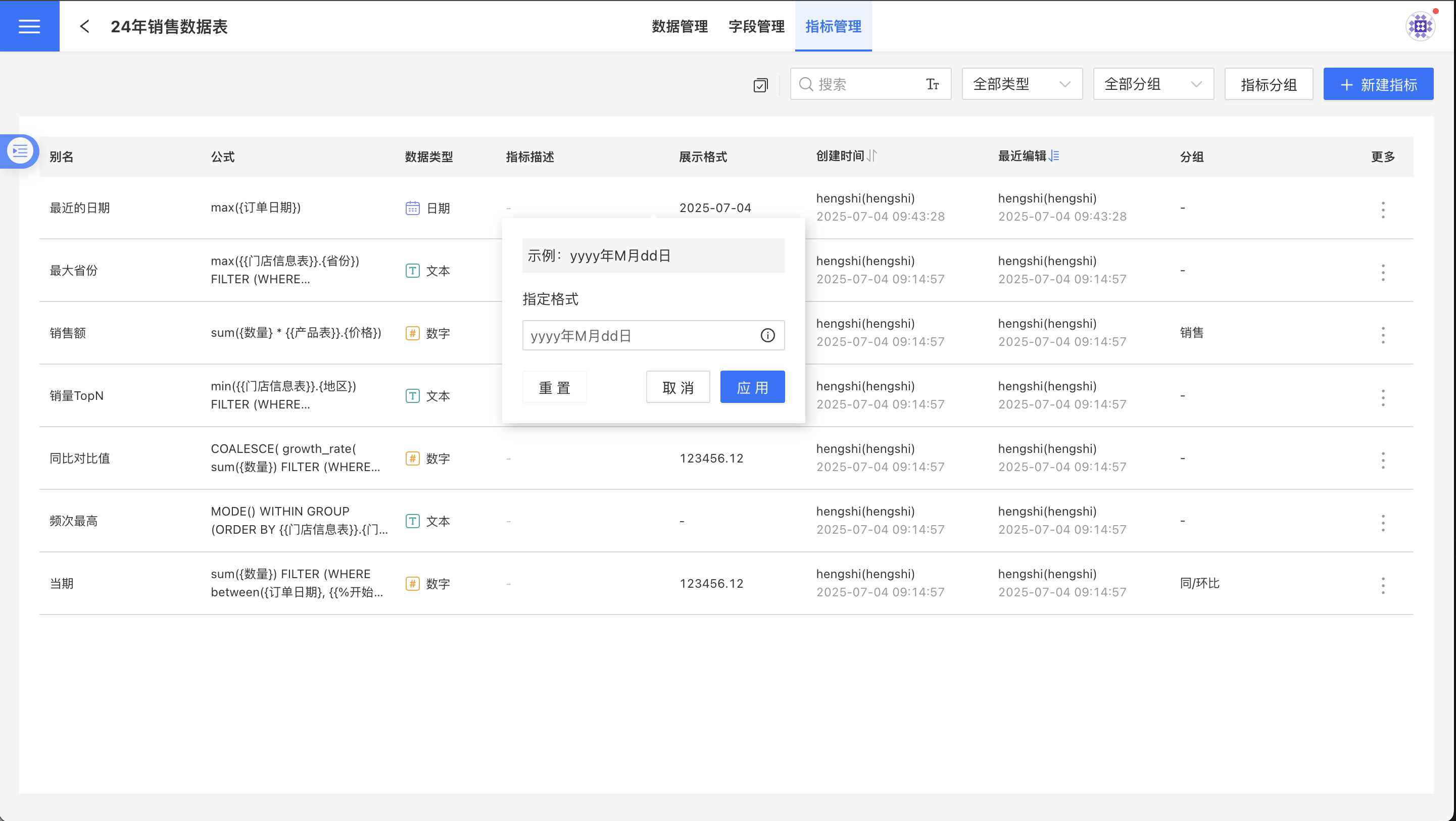
Task: Open more options for 销售额 row
Action: tap(1383, 335)
